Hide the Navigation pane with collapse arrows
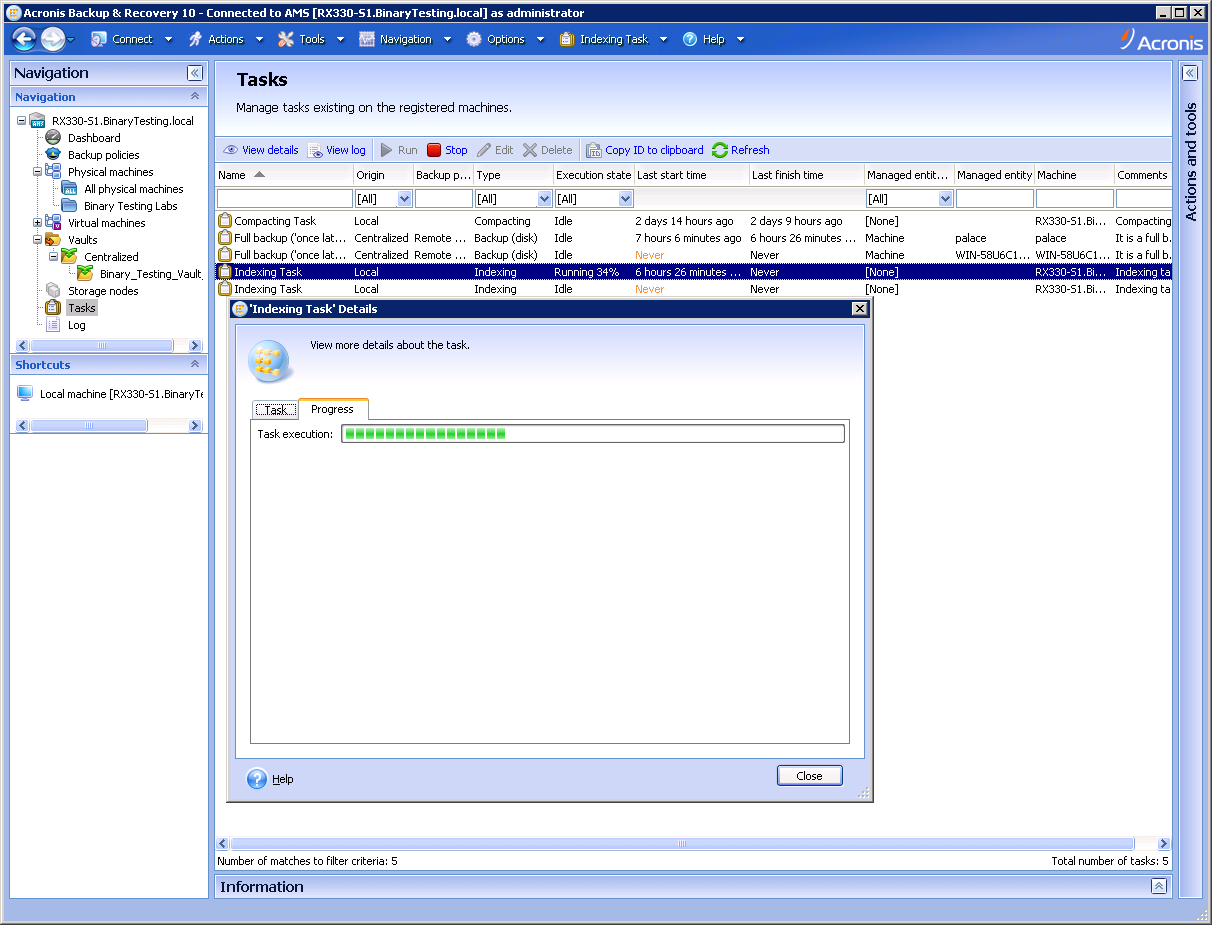The image size is (1212, 925). (195, 73)
